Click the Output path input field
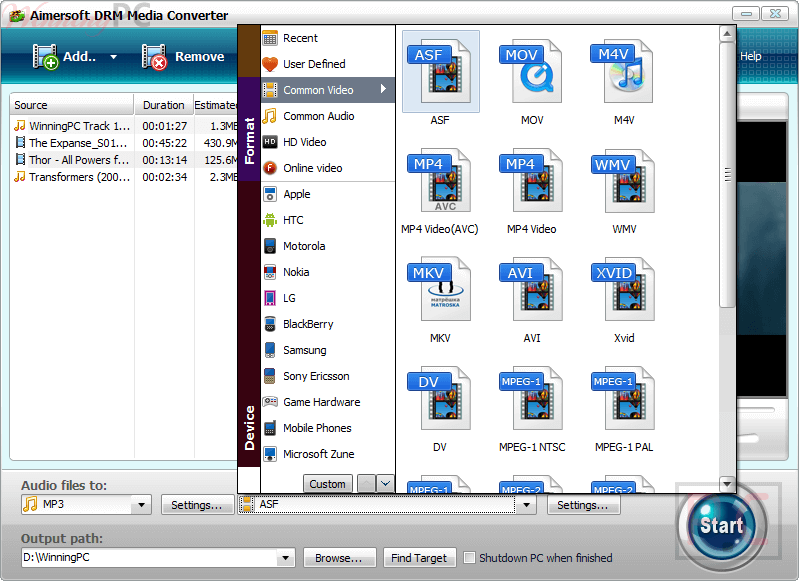The image size is (799, 582). [x=149, y=558]
